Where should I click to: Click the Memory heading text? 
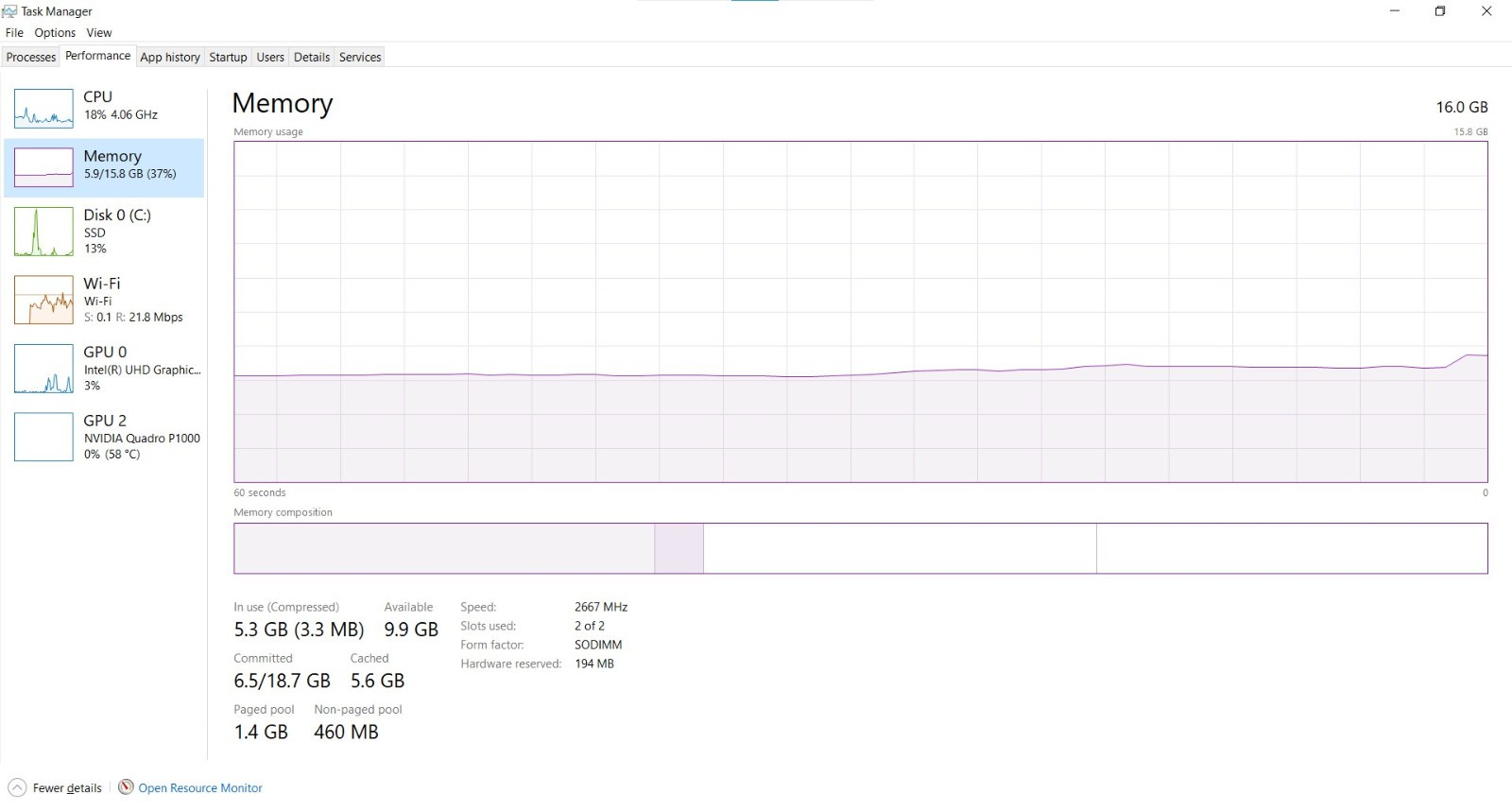pyautogui.click(x=283, y=103)
